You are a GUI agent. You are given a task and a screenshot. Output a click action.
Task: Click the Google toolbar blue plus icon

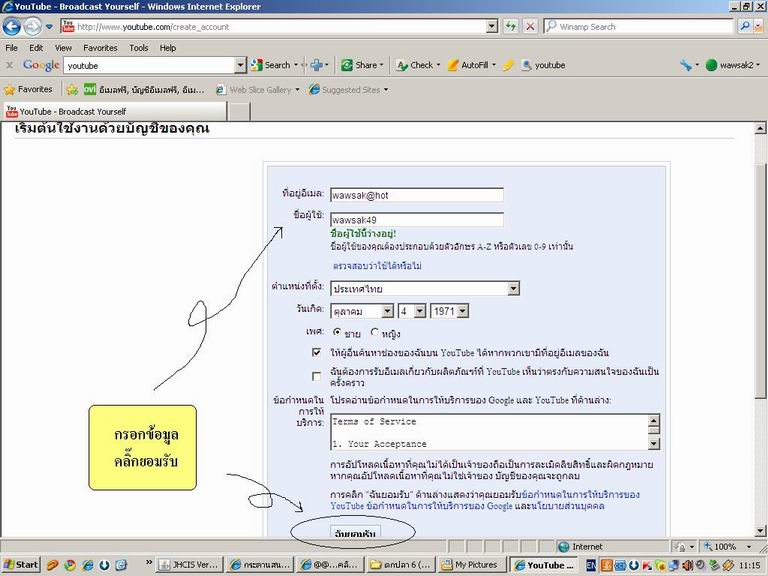[316, 65]
